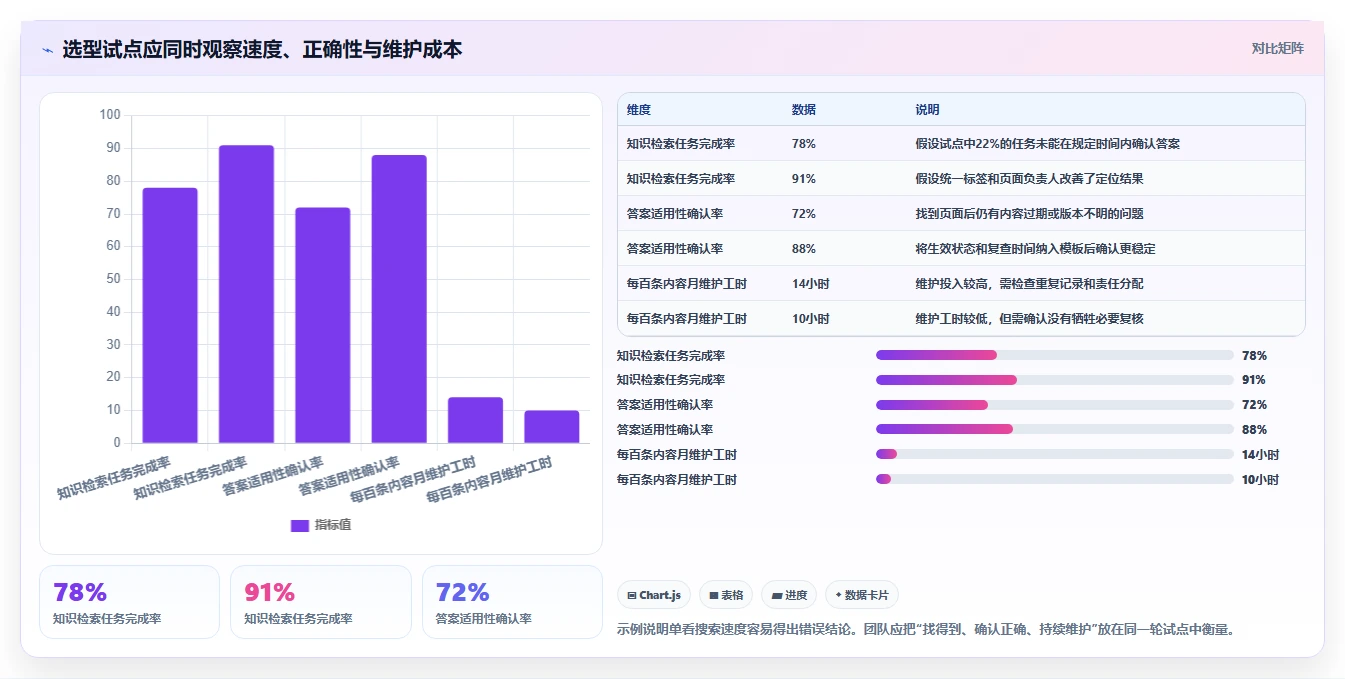Click the short chart bar at value 14

point(475,420)
